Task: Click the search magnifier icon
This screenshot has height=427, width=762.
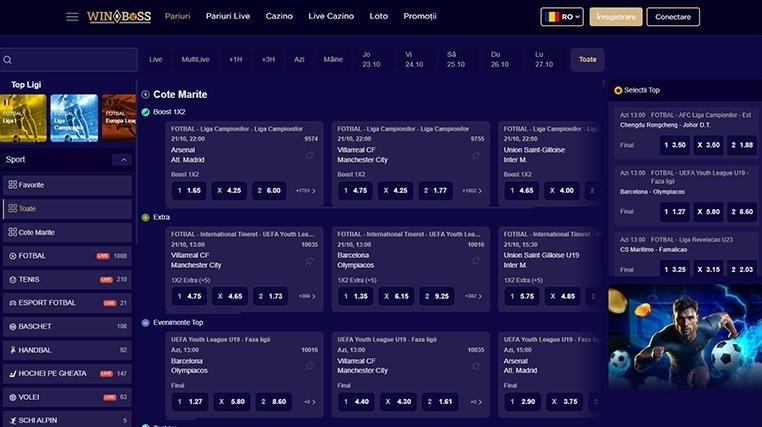Action: (x=7, y=60)
